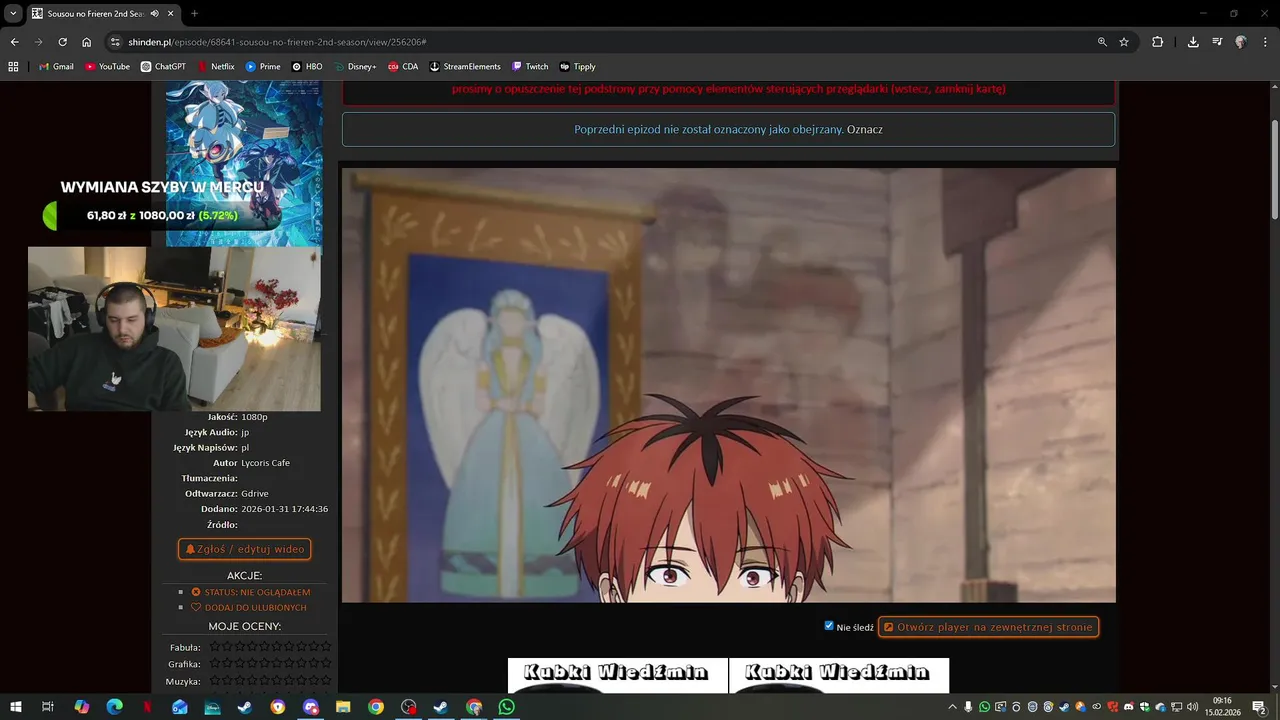Click the Gdrive player value

coord(255,494)
